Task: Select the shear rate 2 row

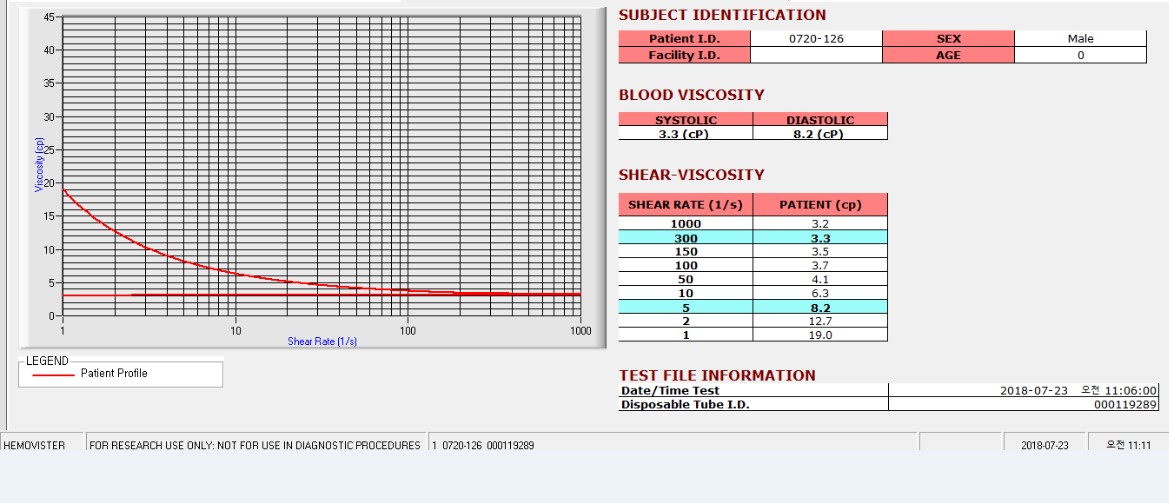Action: (x=753, y=320)
